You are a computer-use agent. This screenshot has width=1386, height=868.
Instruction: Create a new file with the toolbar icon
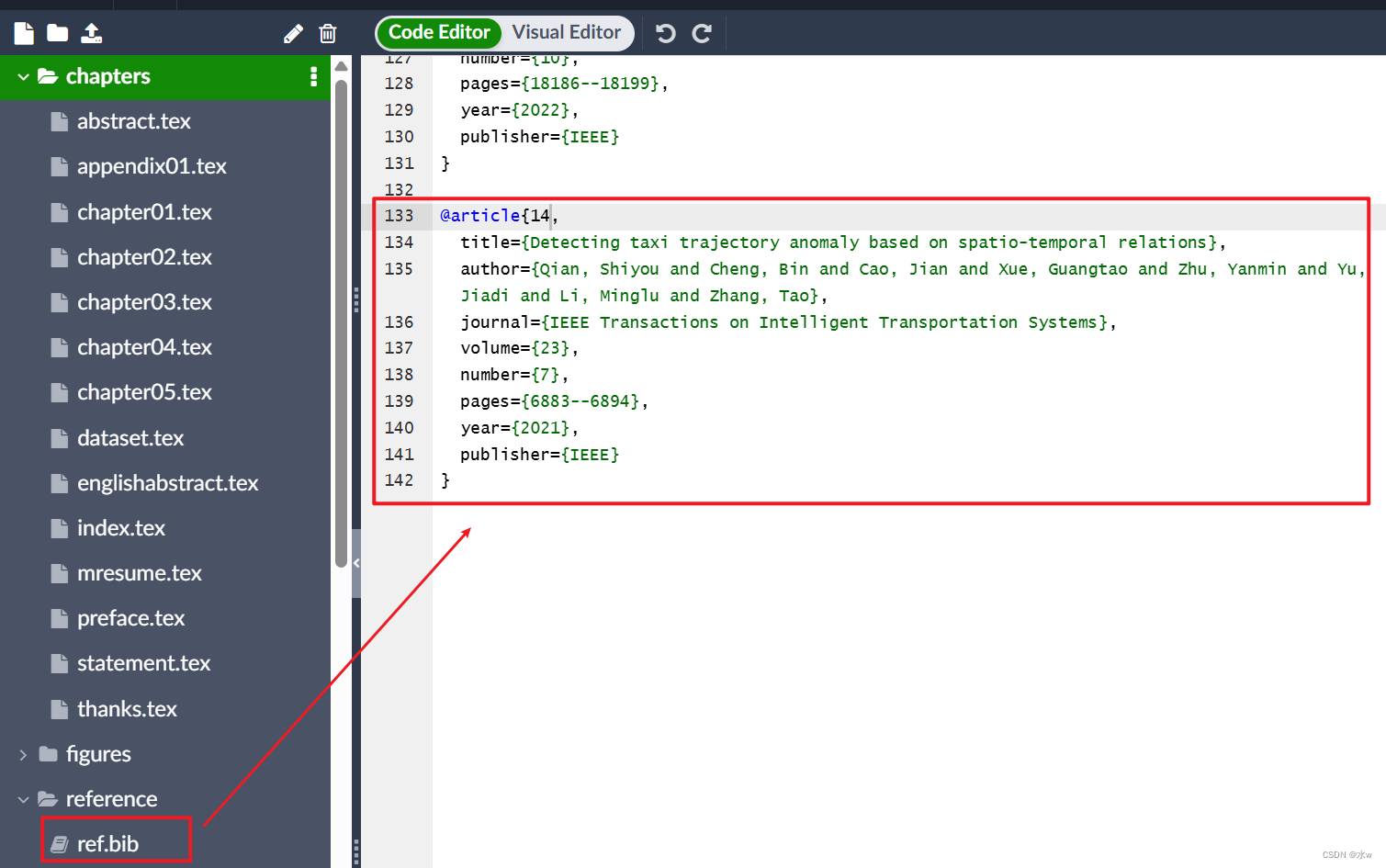tap(24, 34)
